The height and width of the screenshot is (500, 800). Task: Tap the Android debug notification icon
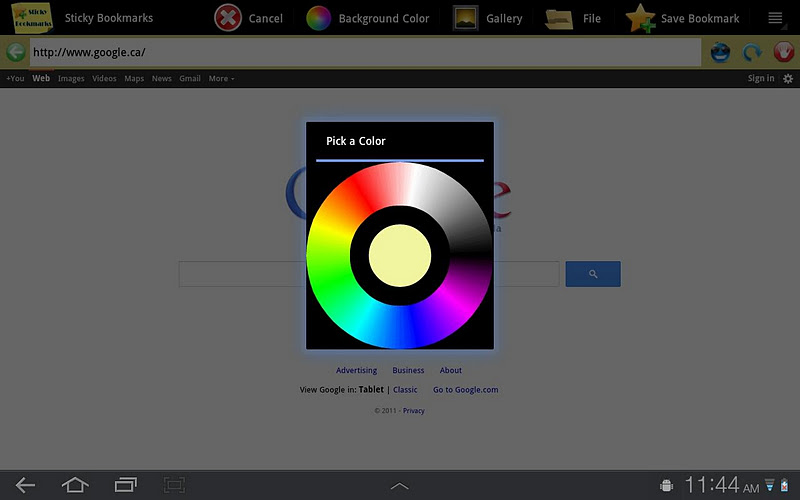tap(666, 485)
